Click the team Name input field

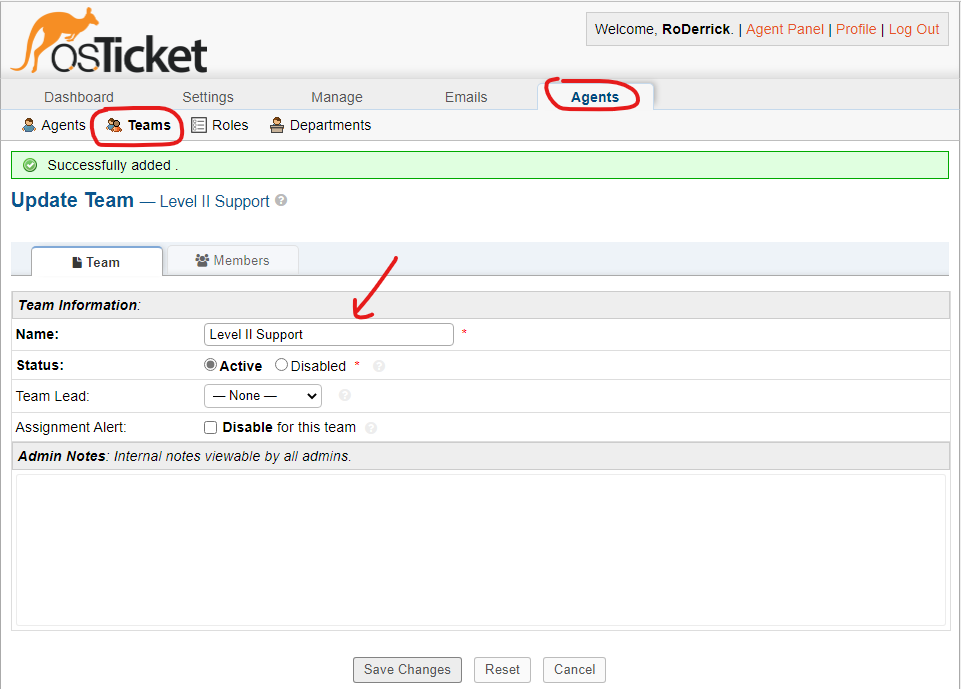[x=329, y=335]
